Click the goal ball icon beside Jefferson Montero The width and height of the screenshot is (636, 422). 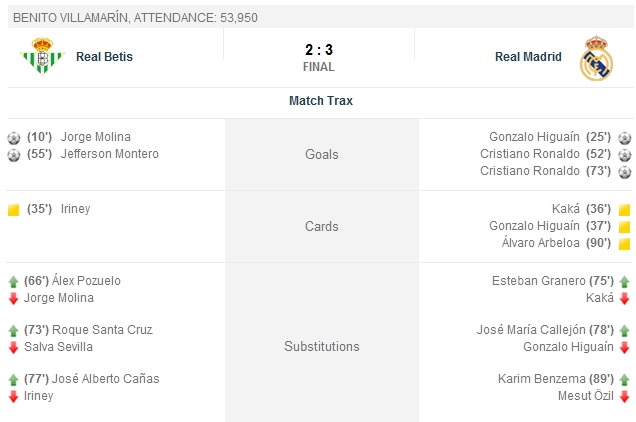14,154
